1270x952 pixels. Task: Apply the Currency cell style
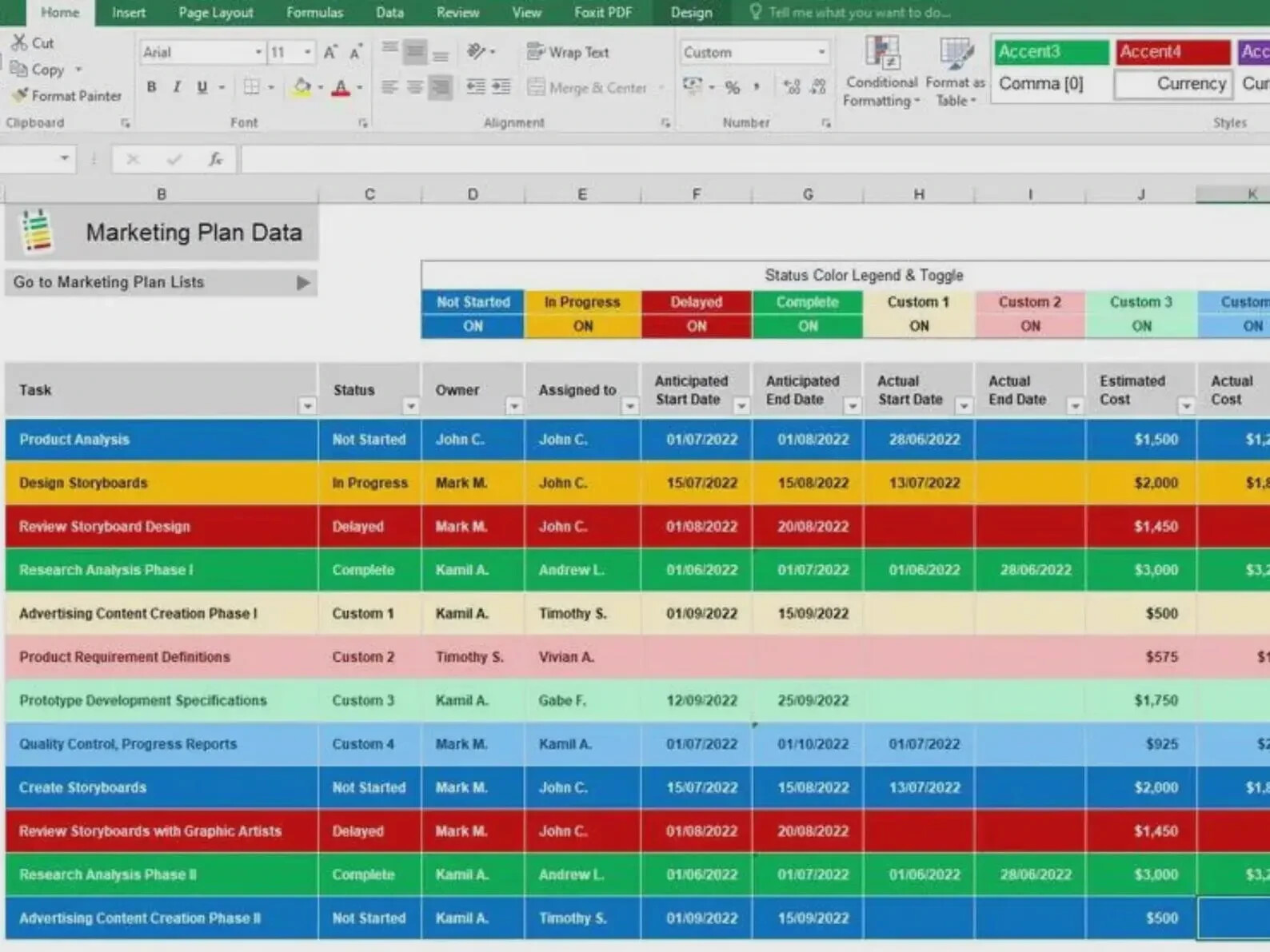(x=1172, y=84)
